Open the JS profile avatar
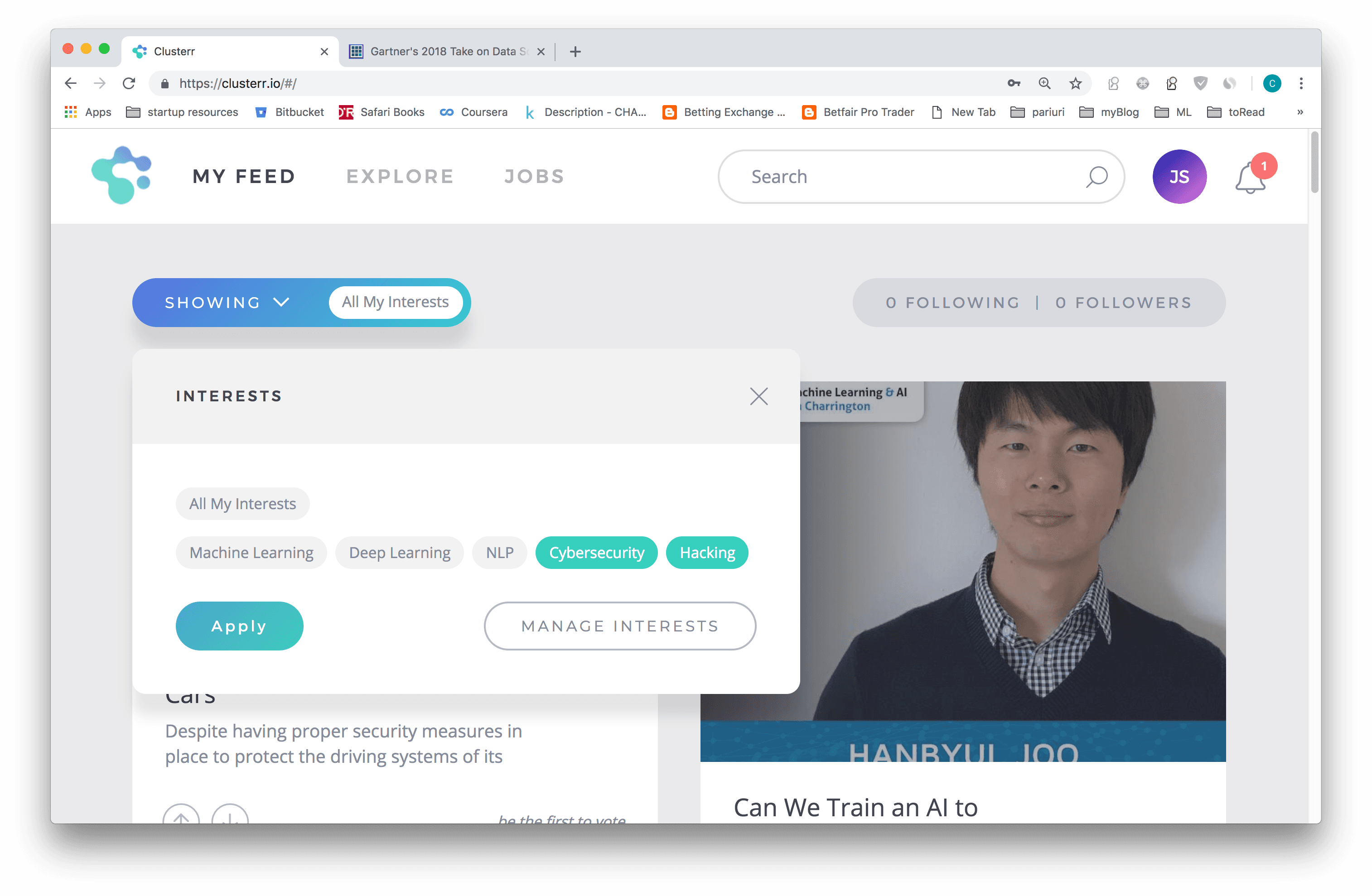Screen dimensions: 1372x896 click(1179, 176)
